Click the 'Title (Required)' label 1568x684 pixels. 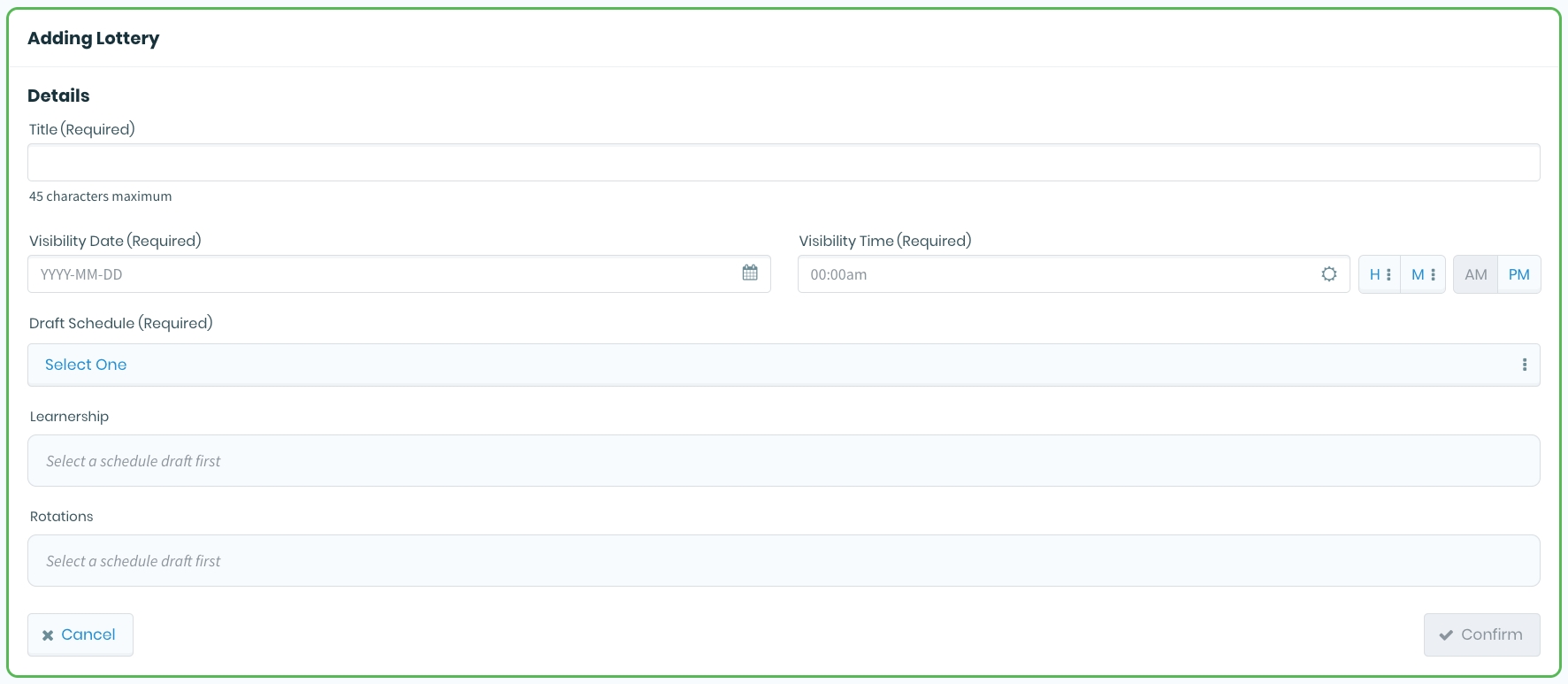tap(82, 129)
